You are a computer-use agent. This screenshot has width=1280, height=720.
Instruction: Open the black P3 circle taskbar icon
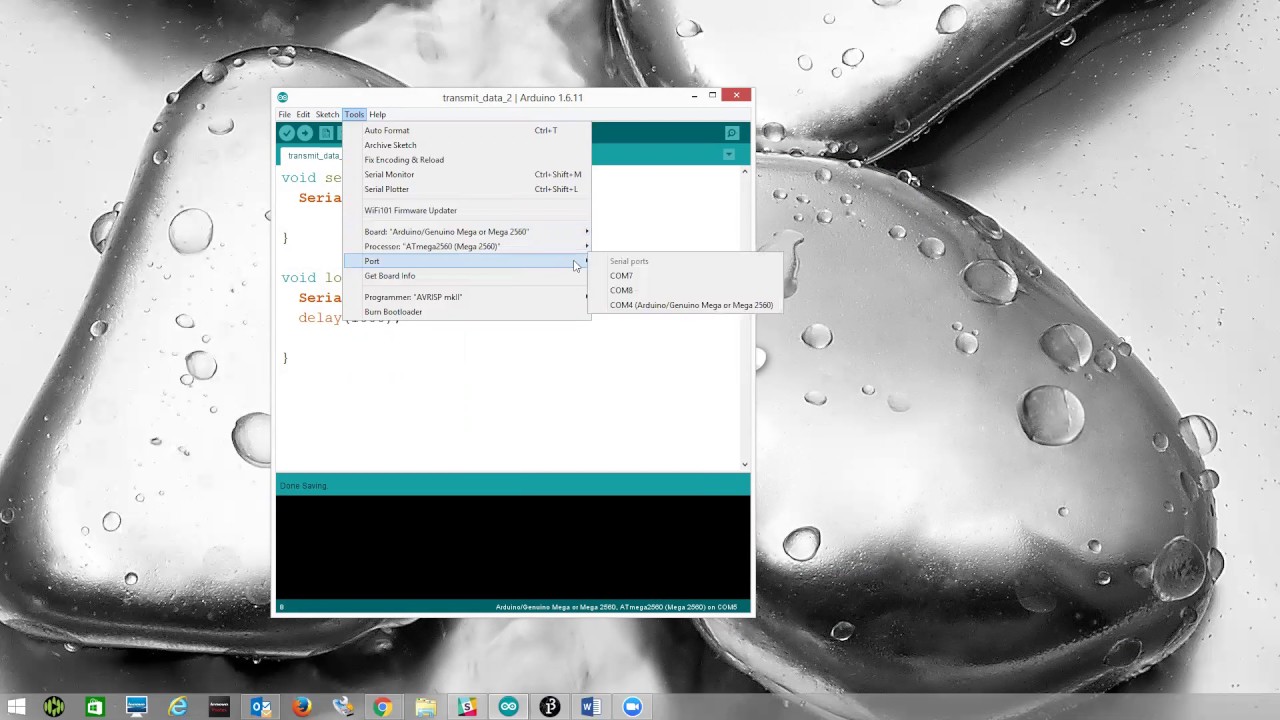point(550,707)
